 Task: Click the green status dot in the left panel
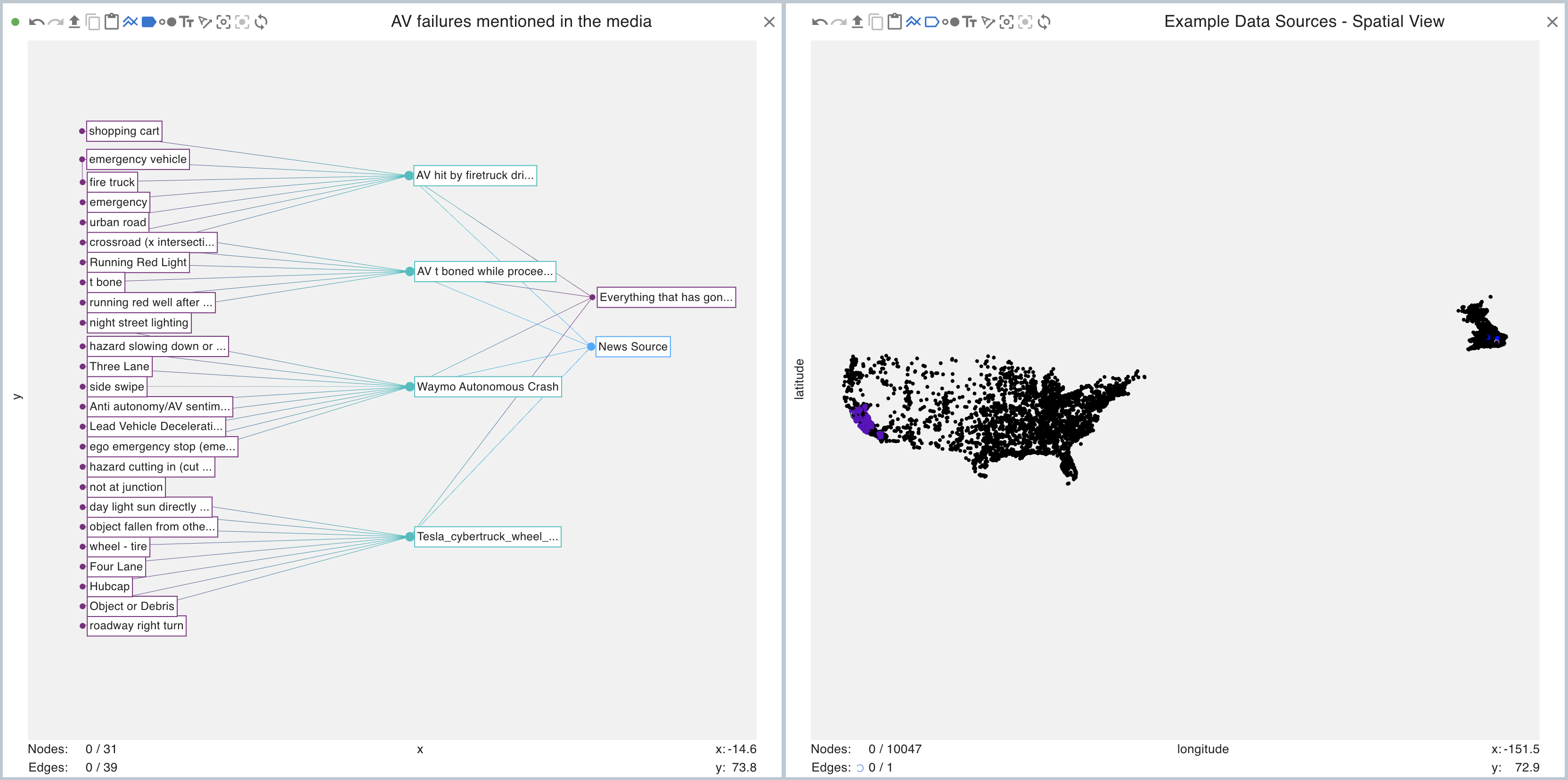(16, 23)
